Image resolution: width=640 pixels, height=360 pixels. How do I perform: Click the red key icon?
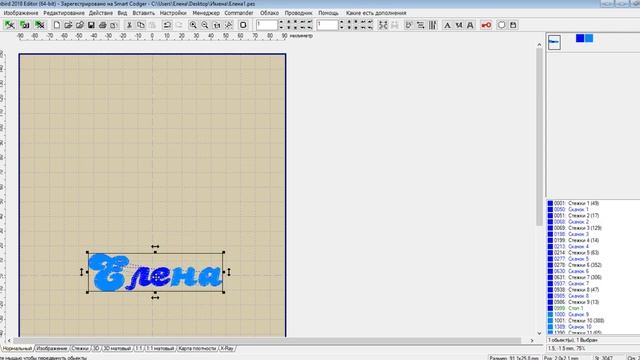click(486, 25)
